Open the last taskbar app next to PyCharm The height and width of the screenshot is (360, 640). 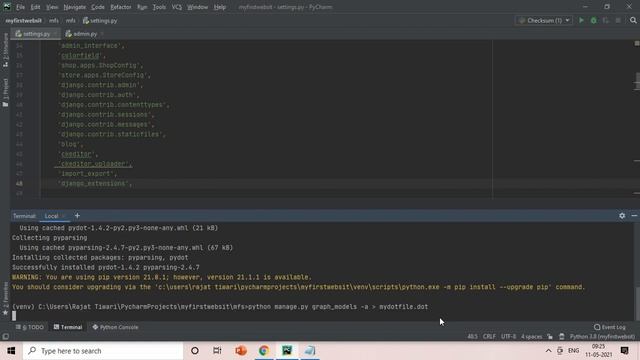[x=310, y=351]
